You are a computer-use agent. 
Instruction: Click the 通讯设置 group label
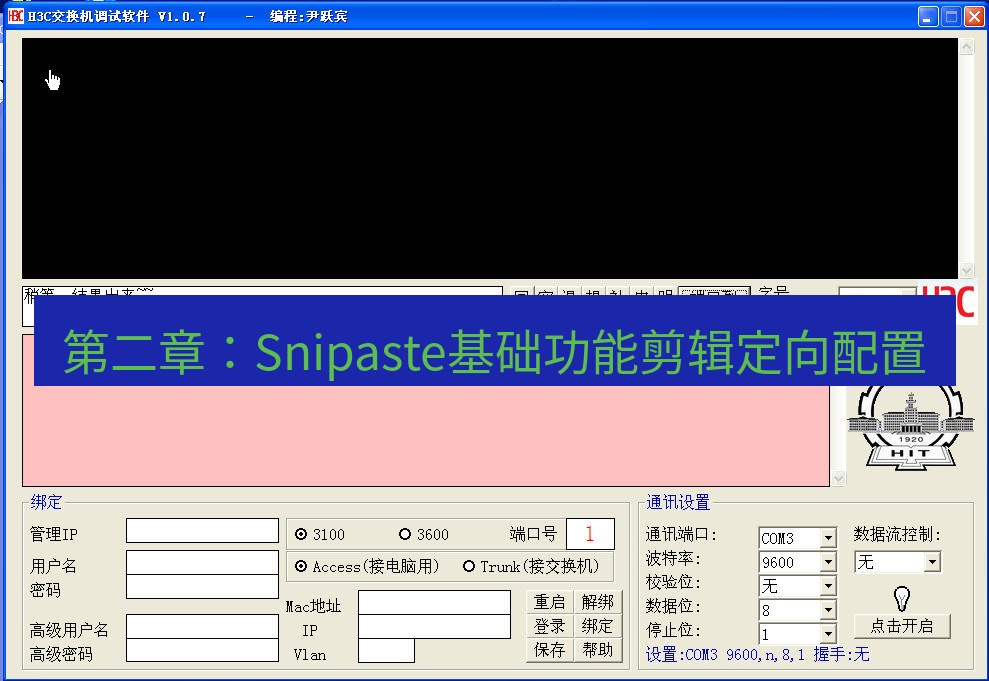pos(678,503)
